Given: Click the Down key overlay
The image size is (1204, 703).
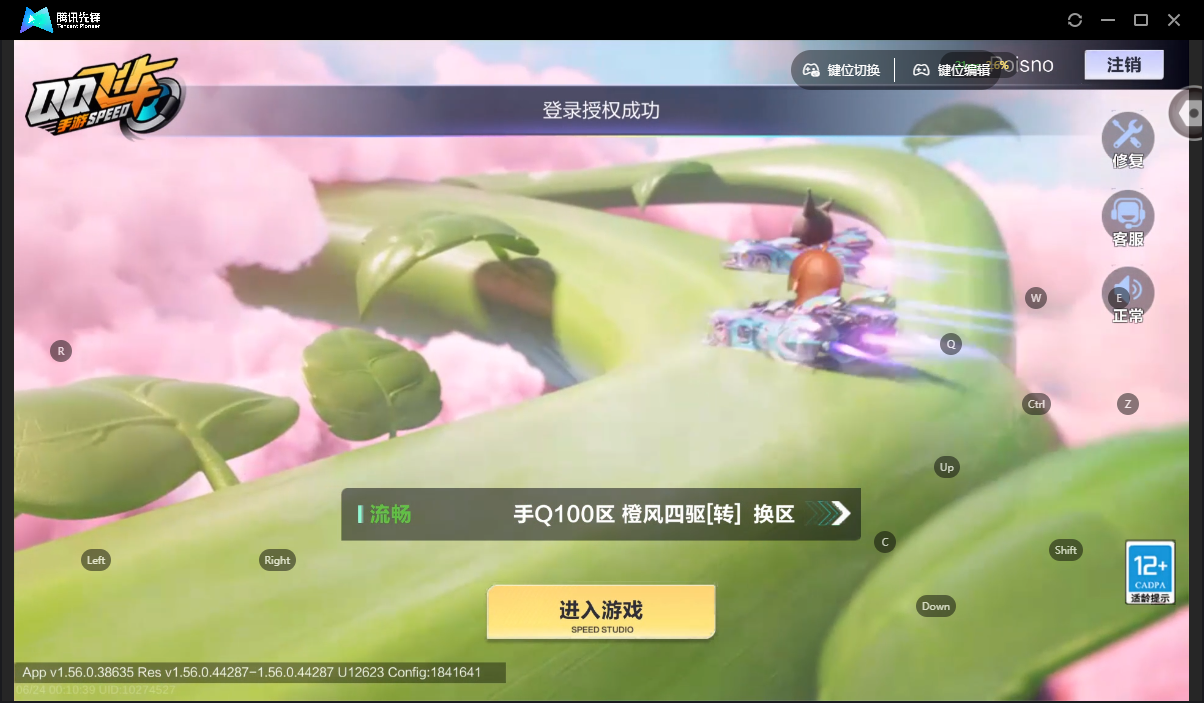Looking at the screenshot, I should (x=936, y=606).
